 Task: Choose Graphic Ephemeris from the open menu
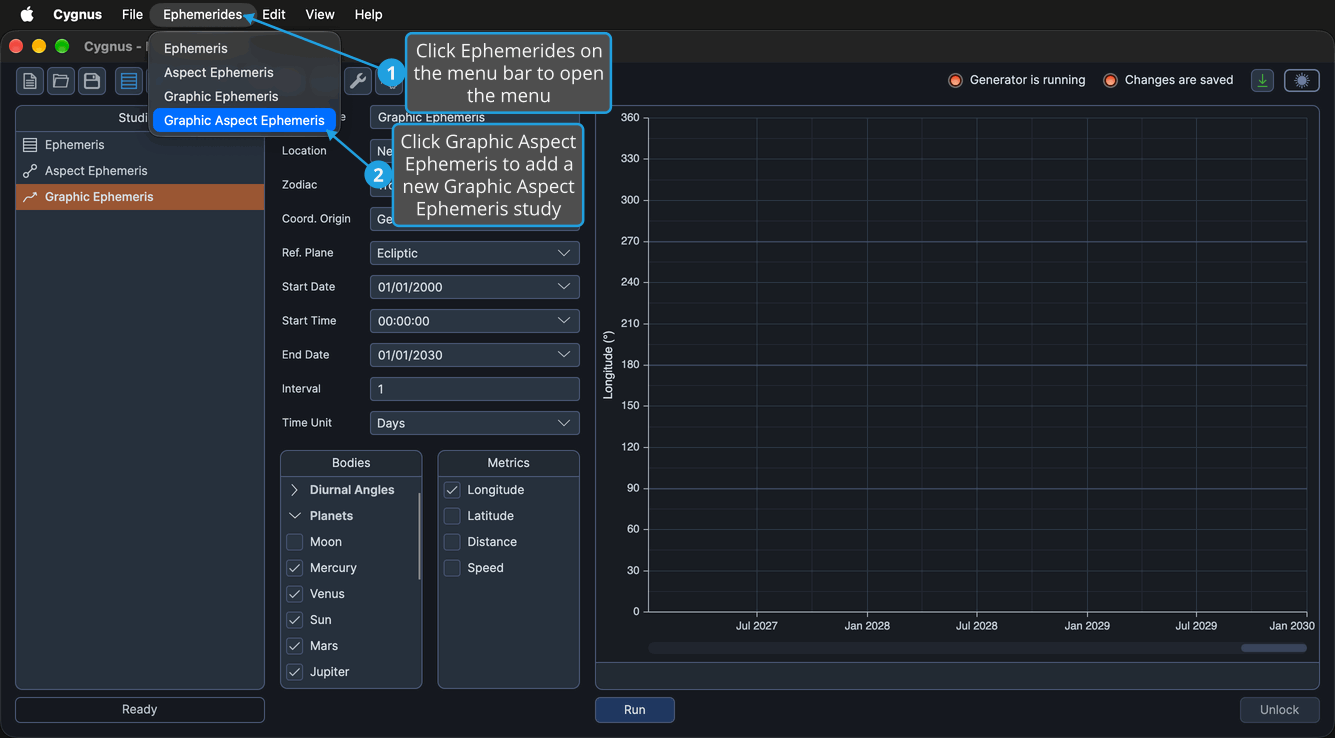[244, 96]
